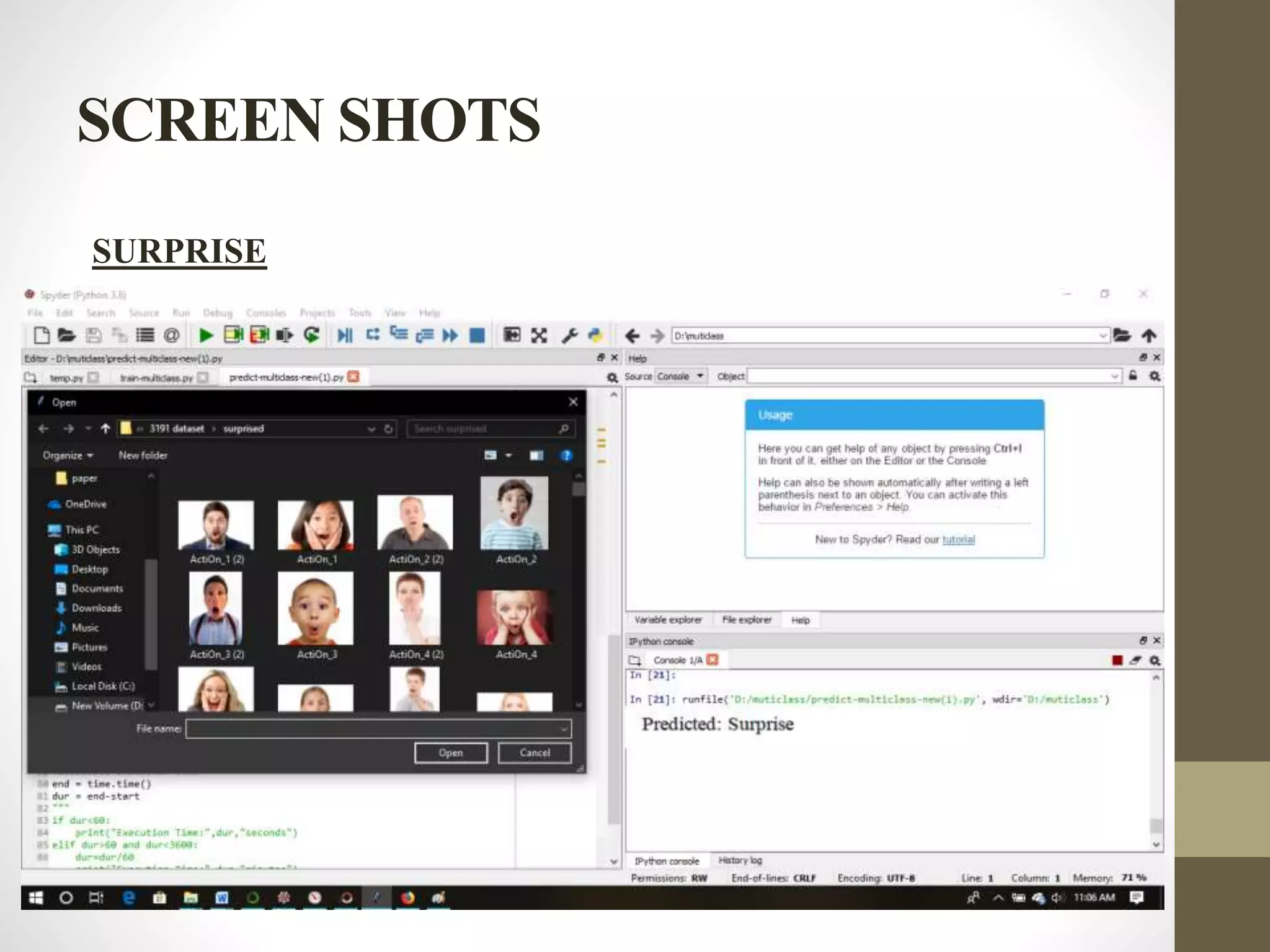Viewport: 1270px width, 952px height.
Task: Click Windows Start button on the taskbar
Action: (36, 897)
